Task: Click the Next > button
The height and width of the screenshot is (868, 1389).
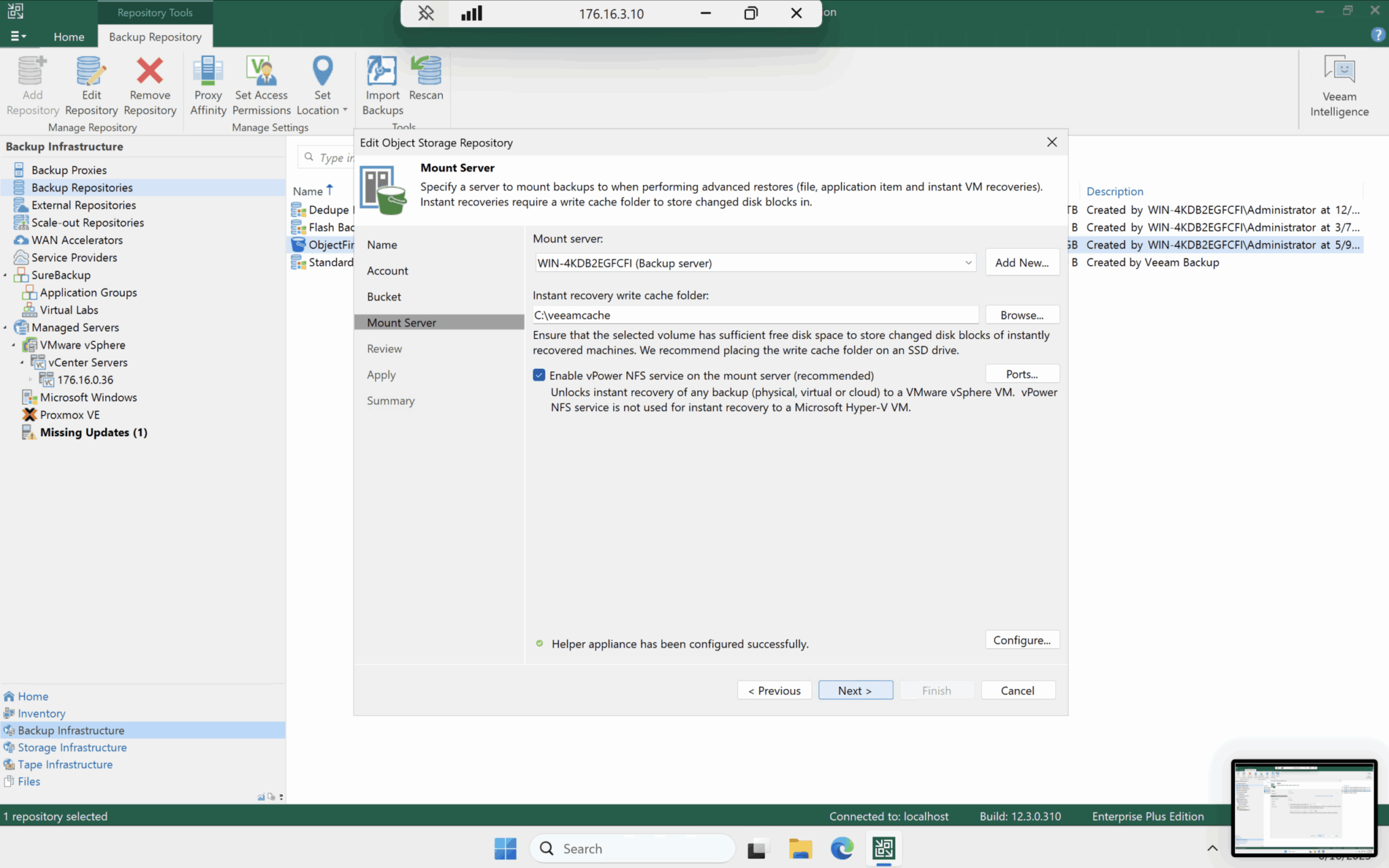Action: [x=855, y=690]
